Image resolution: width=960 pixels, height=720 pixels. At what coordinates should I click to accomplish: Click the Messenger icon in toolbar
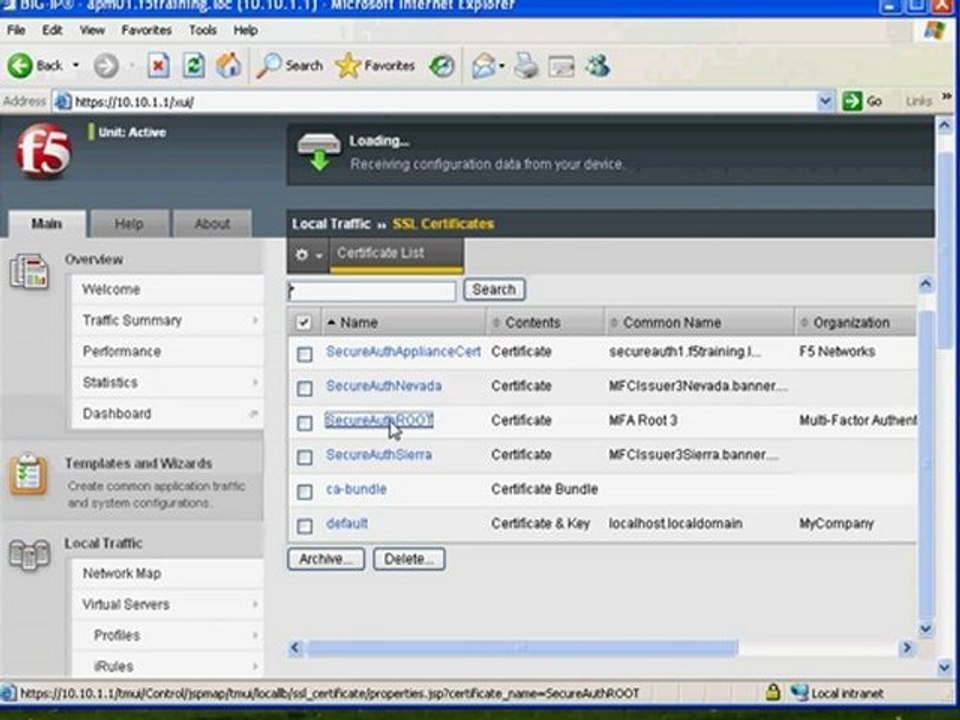[597, 66]
